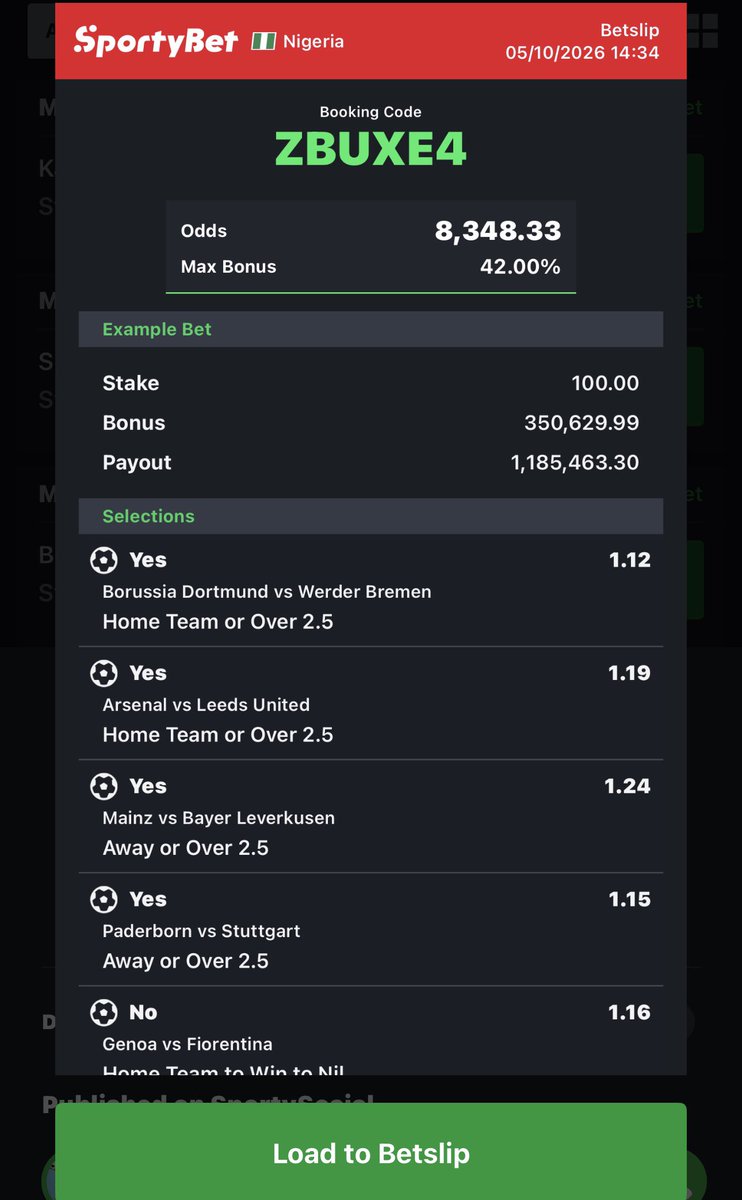Select the ZBUXE4 booking code text
This screenshot has width=742, height=1200.
[371, 149]
